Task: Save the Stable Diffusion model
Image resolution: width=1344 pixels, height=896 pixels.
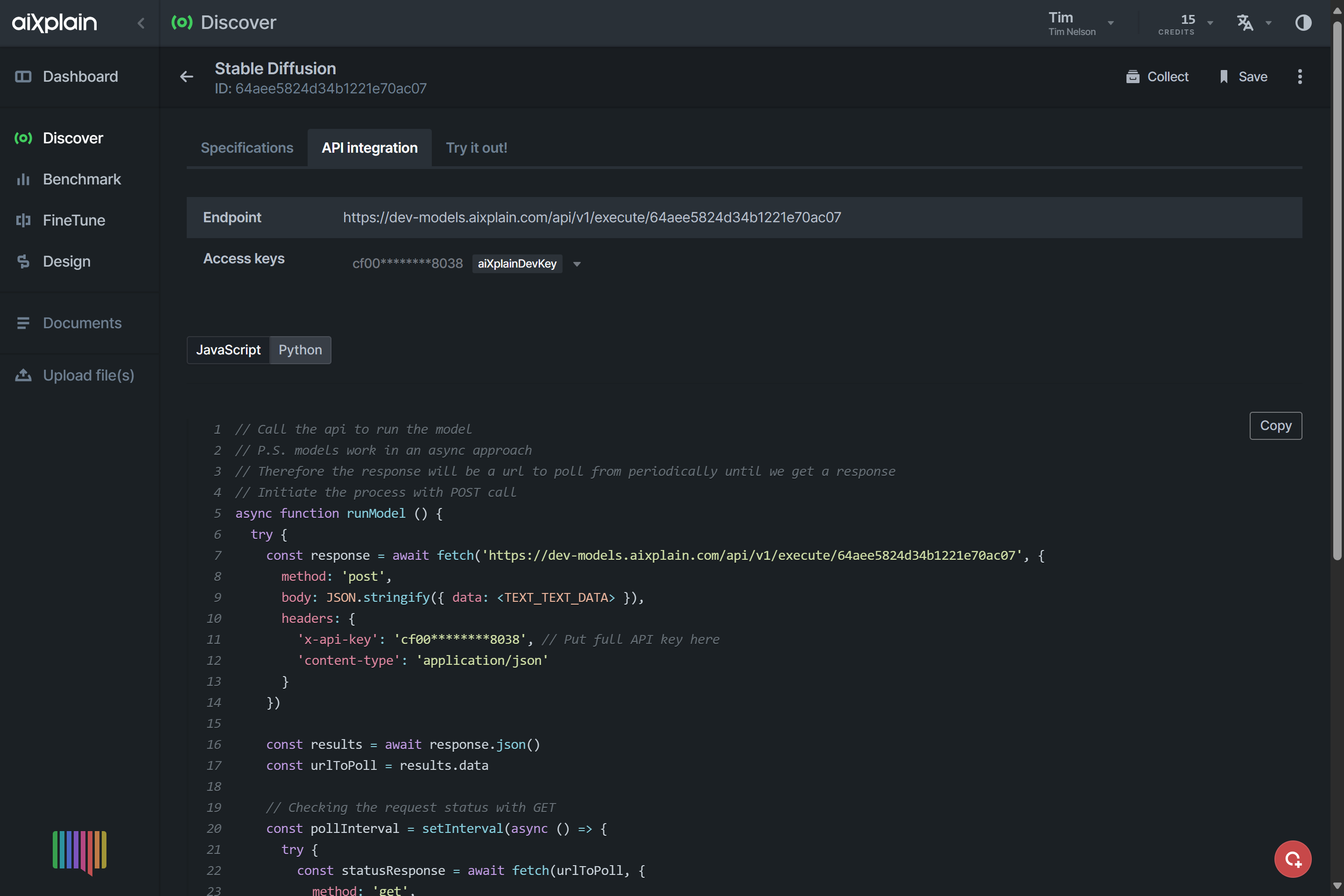Action: [x=1243, y=77]
